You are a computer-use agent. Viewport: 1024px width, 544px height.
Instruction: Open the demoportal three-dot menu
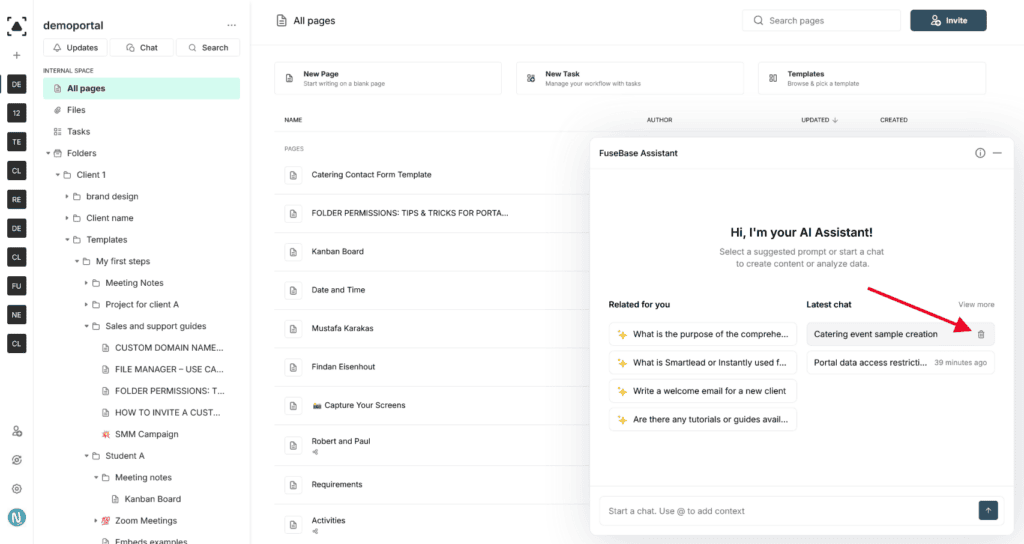click(x=232, y=25)
